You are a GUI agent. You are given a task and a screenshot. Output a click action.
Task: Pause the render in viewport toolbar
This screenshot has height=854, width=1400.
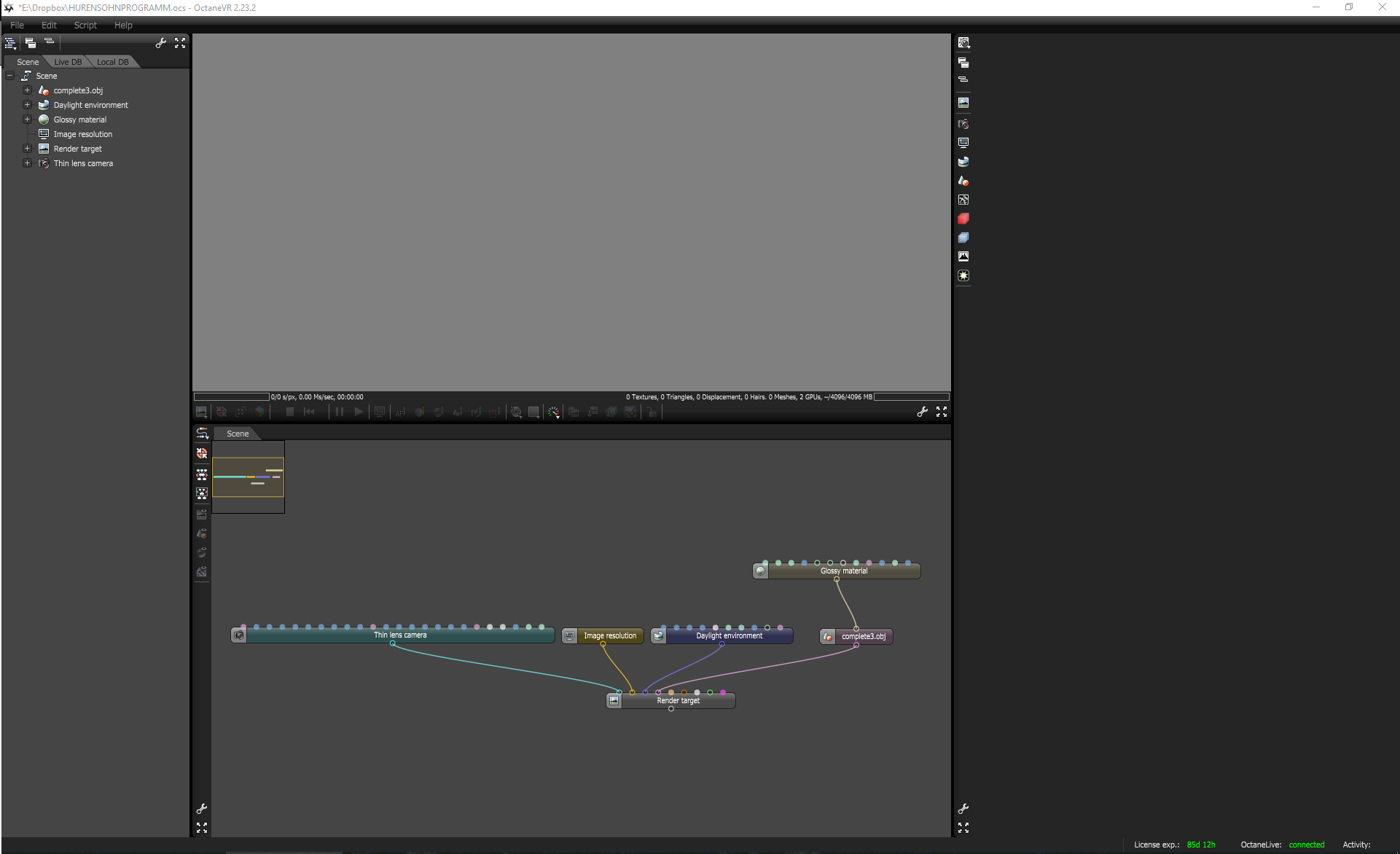pyautogui.click(x=339, y=412)
